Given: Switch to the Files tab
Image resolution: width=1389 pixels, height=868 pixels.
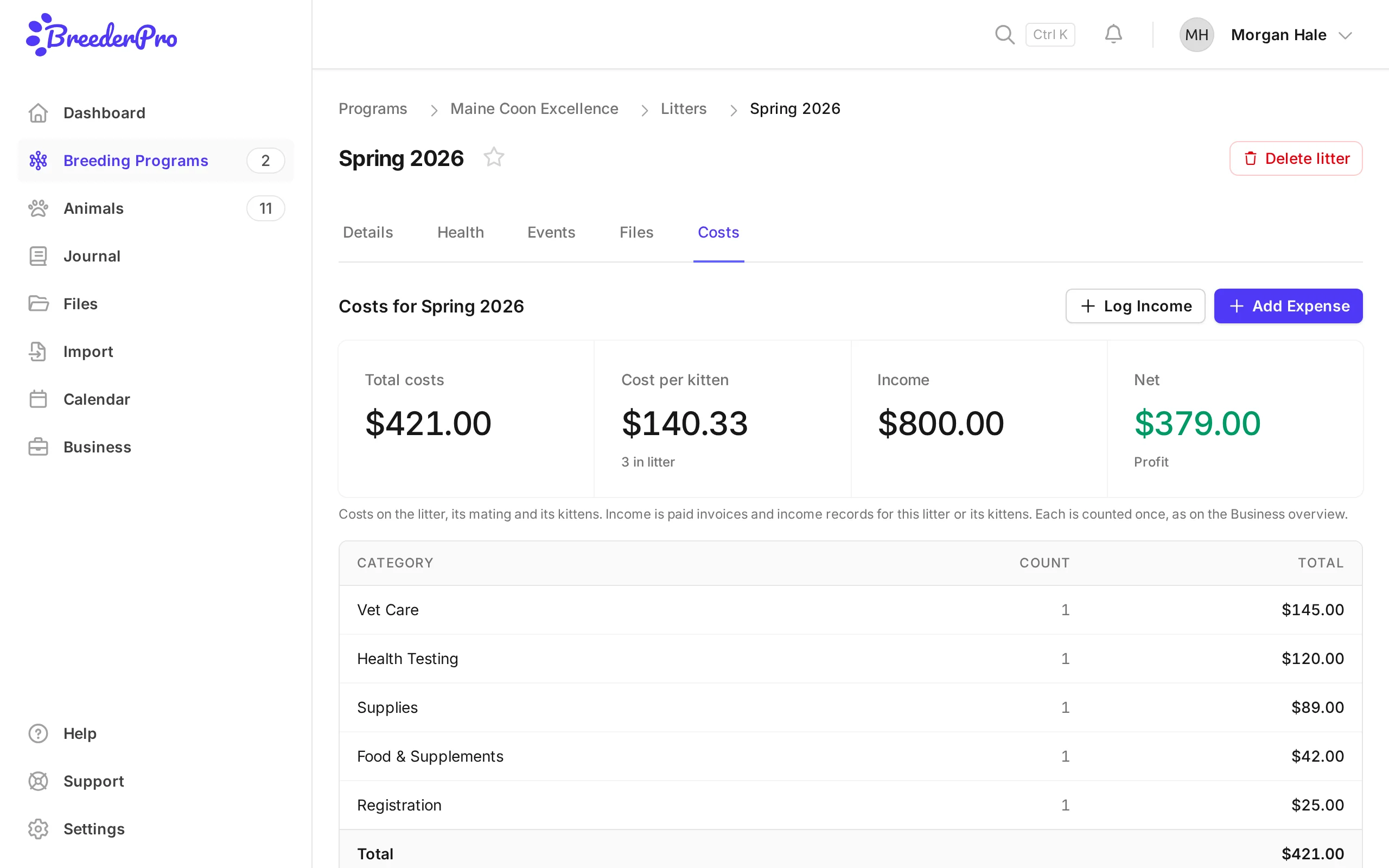Looking at the screenshot, I should coord(636,233).
